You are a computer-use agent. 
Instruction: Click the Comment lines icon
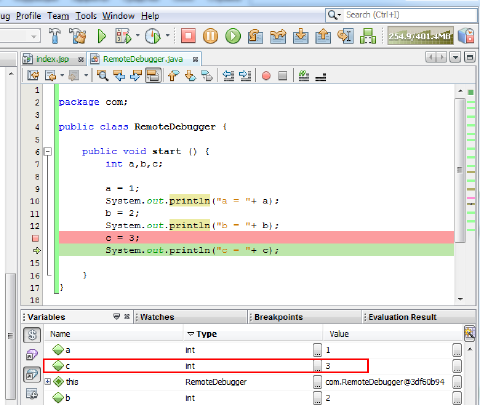304,76
